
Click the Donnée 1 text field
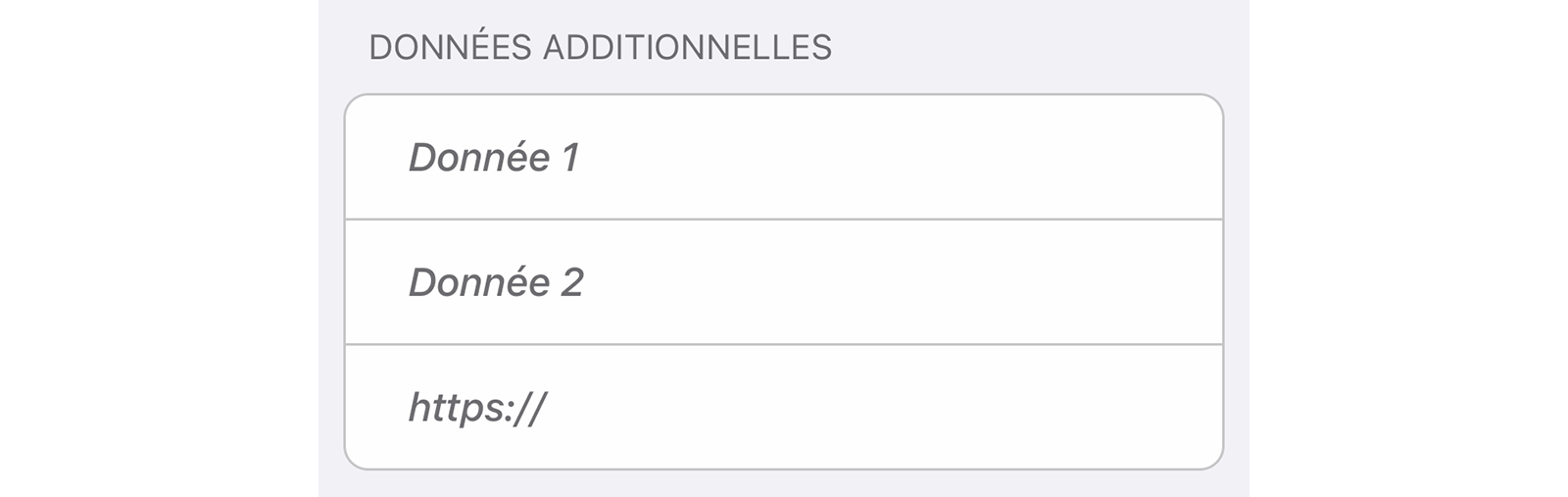point(784,158)
